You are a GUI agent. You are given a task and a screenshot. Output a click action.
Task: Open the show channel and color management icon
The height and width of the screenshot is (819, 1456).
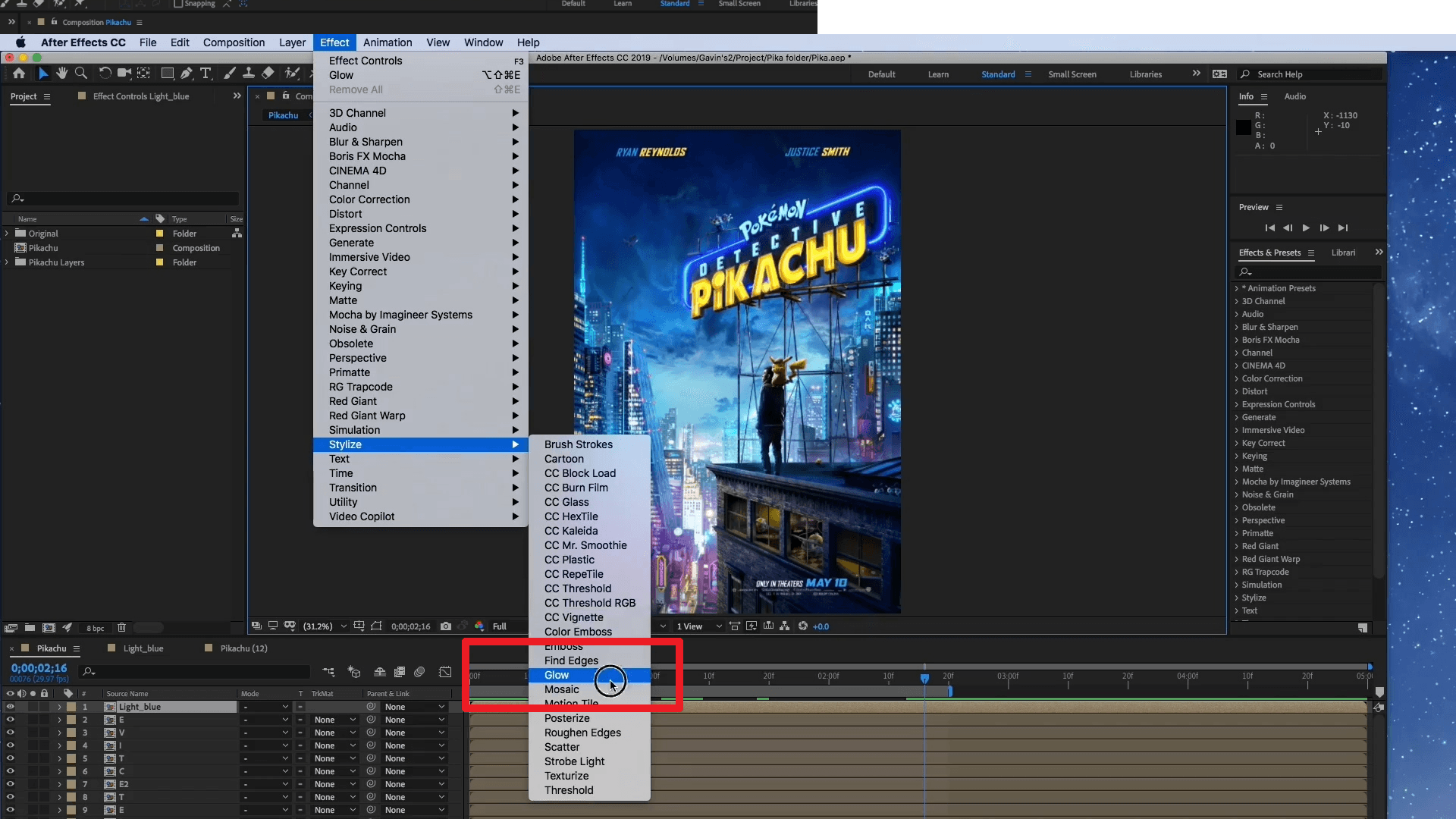pos(479,626)
